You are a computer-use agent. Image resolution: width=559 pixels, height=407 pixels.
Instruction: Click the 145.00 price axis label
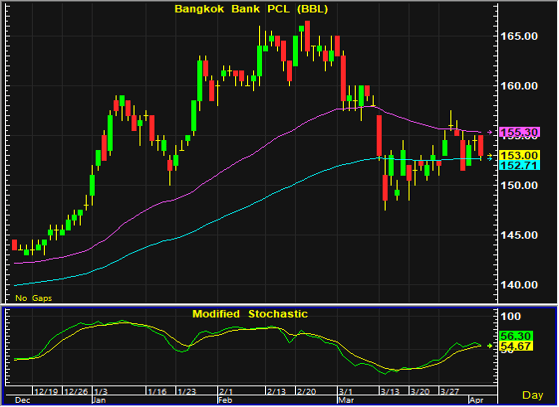click(519, 235)
